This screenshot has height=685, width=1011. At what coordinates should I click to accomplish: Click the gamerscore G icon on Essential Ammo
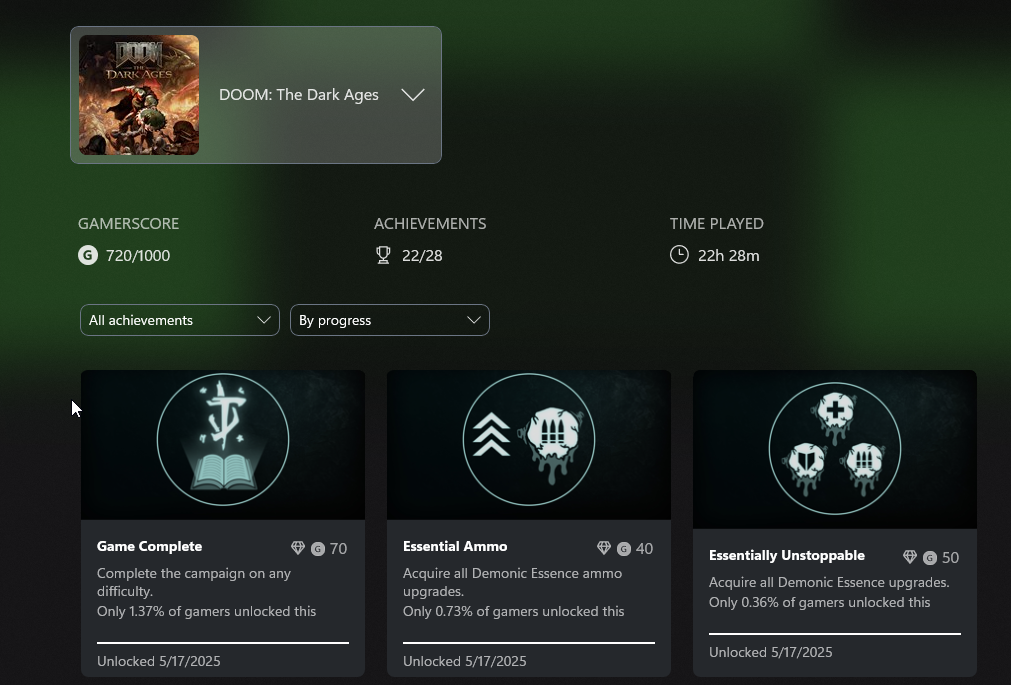(x=623, y=549)
